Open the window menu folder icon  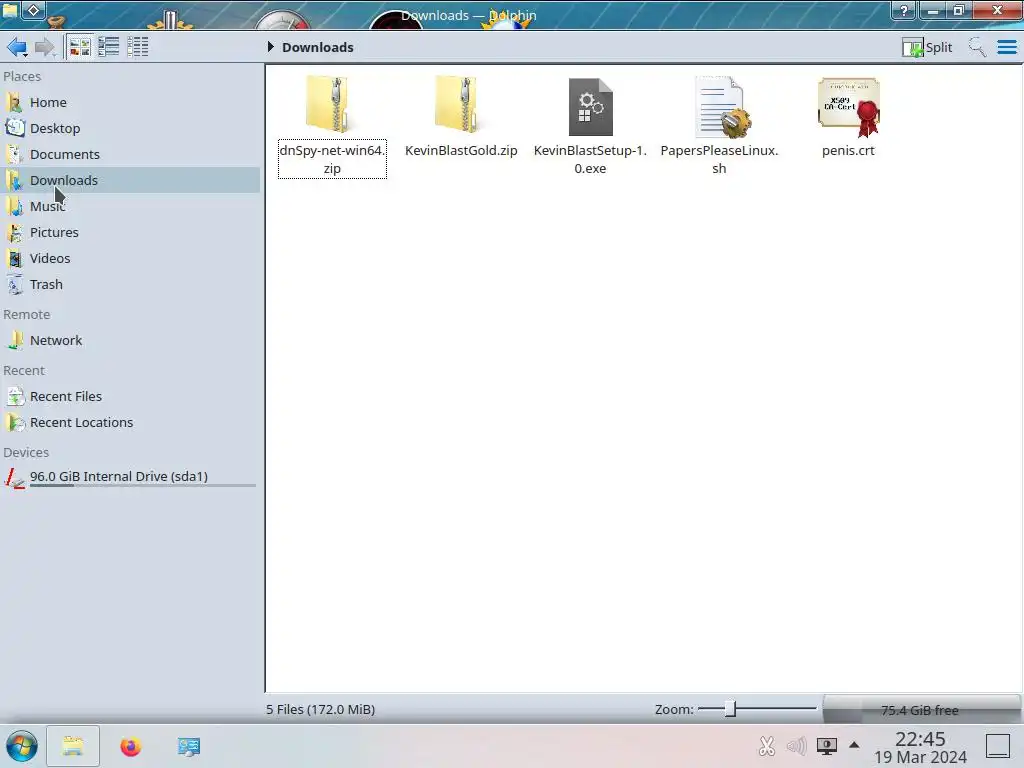point(10,9)
